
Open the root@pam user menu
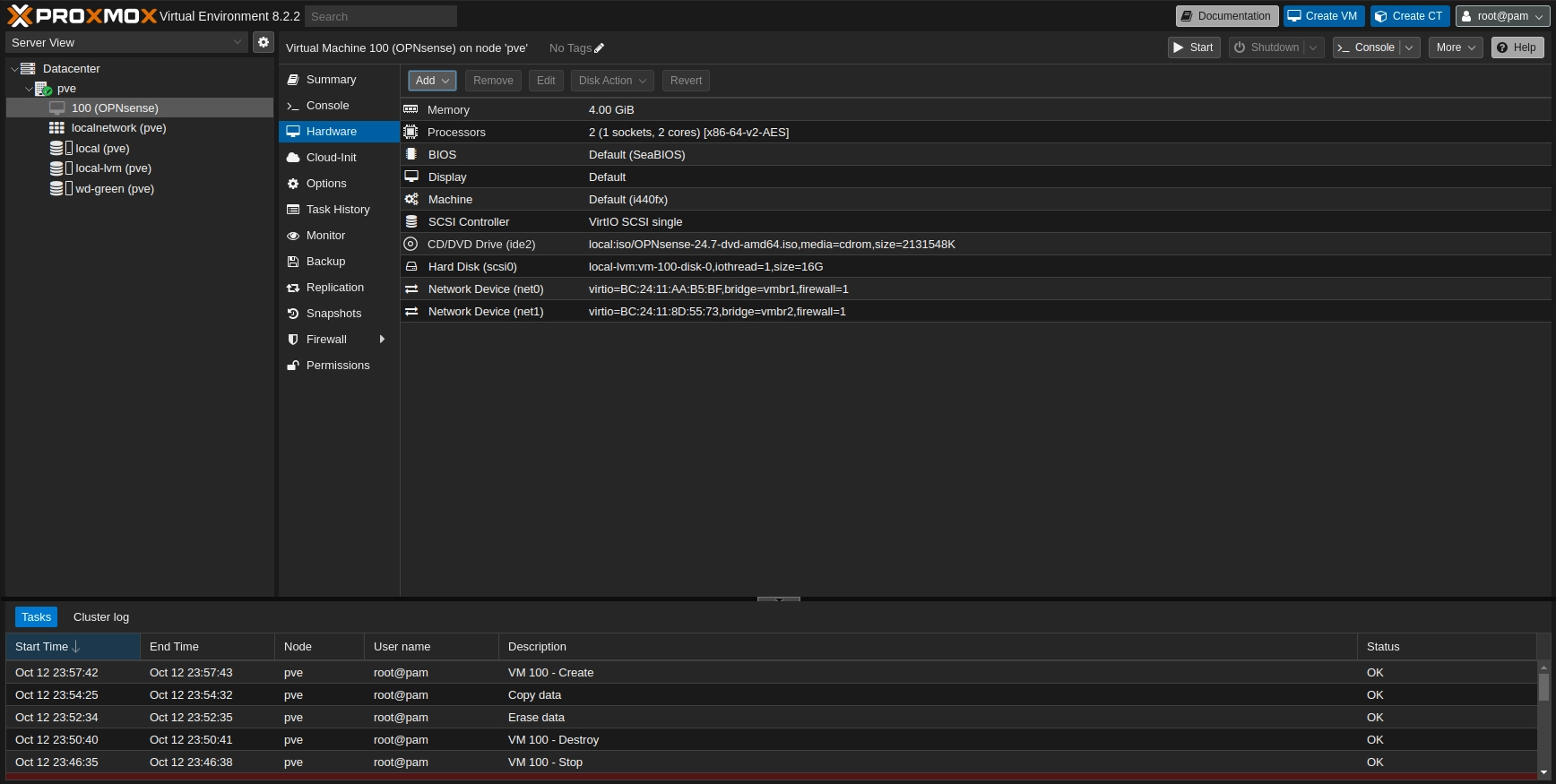point(1502,16)
